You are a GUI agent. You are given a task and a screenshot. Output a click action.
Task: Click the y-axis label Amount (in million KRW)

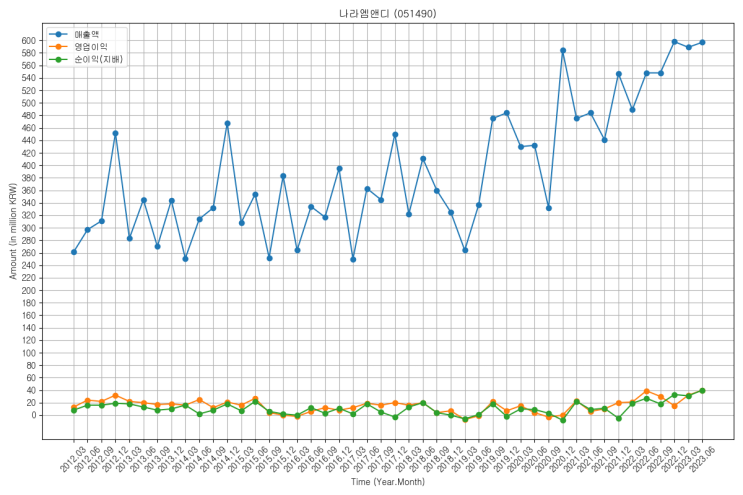(13, 231)
